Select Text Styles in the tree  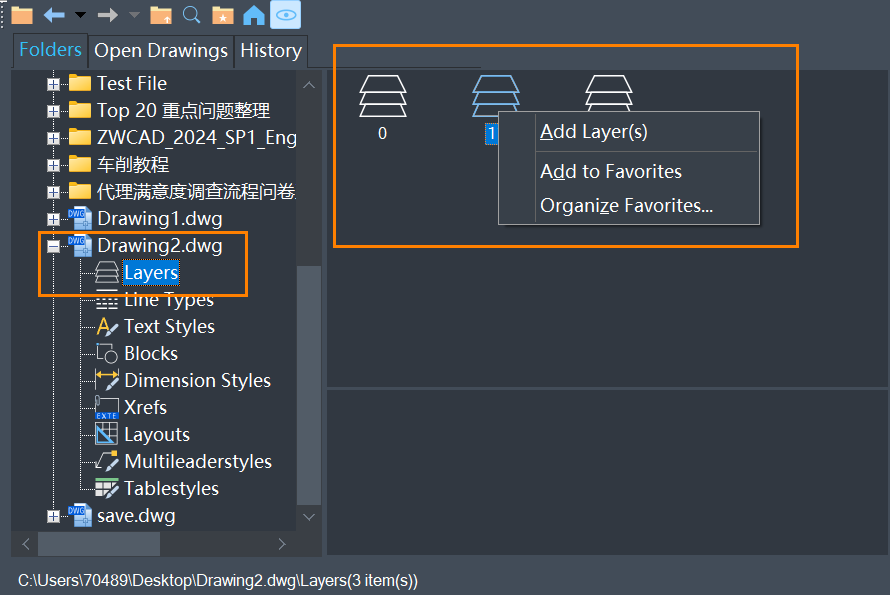(x=169, y=327)
